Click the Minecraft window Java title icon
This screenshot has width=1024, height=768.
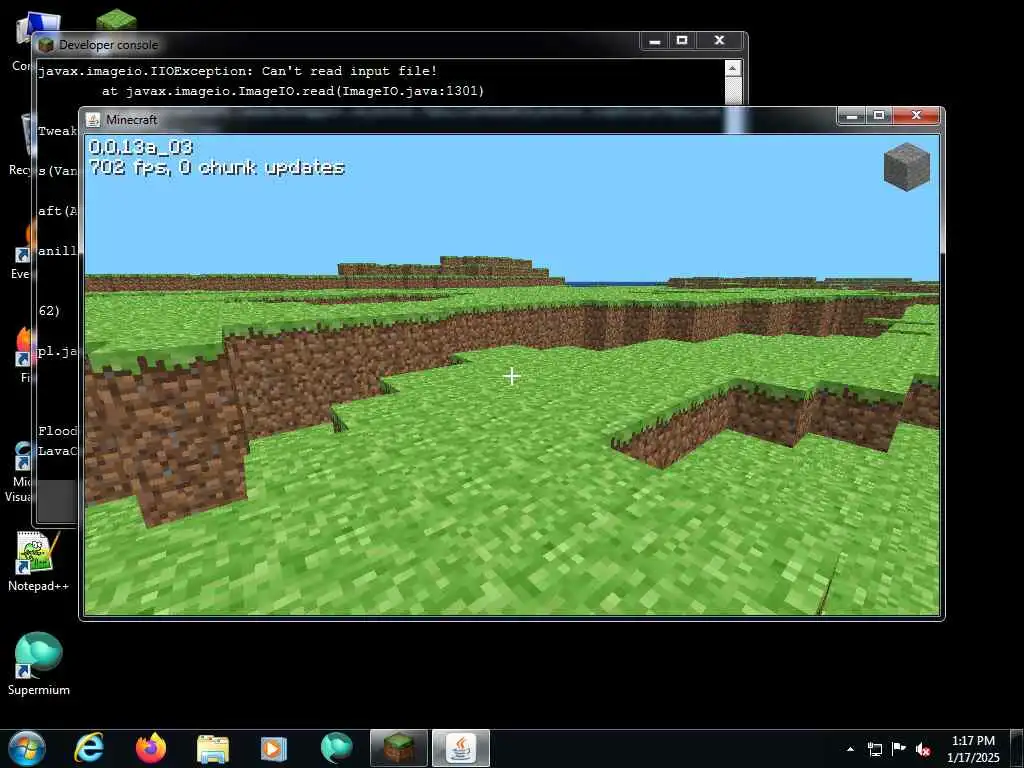point(93,120)
